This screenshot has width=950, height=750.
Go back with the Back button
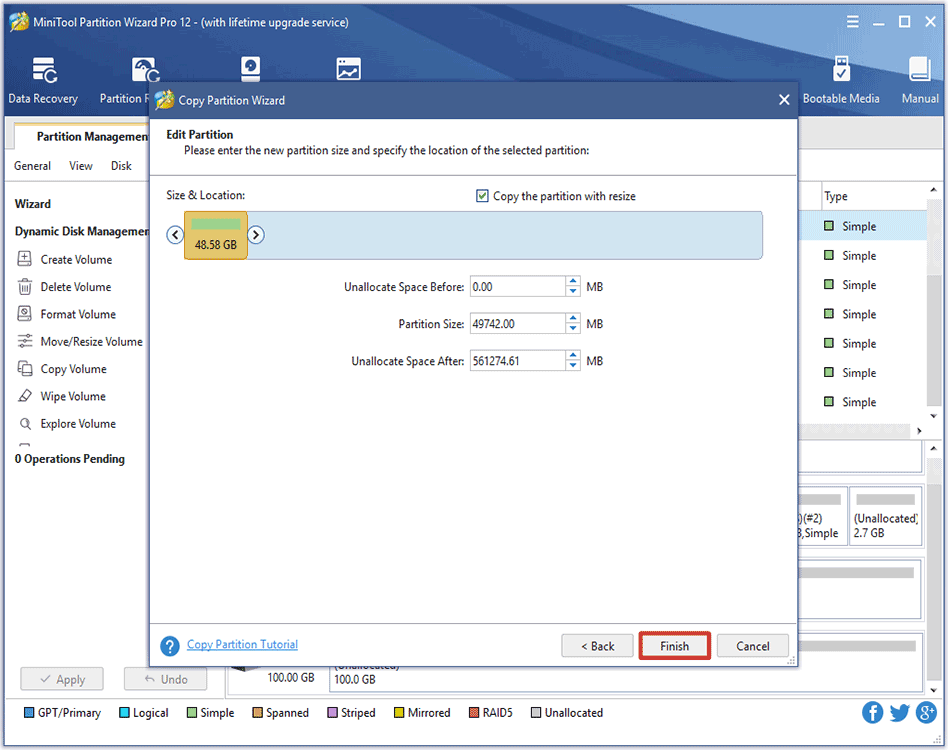[597, 646]
